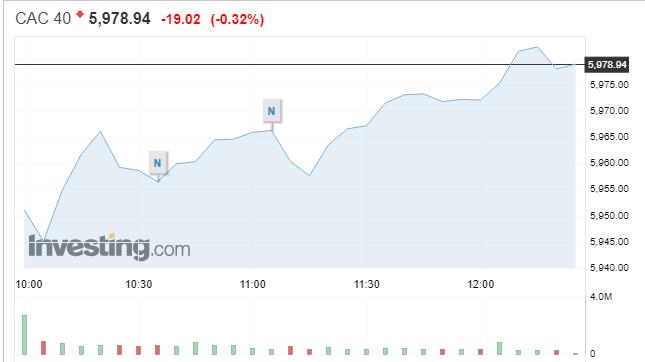The height and width of the screenshot is (362, 645).
Task: Click the first red volume bar
Action: point(44,348)
